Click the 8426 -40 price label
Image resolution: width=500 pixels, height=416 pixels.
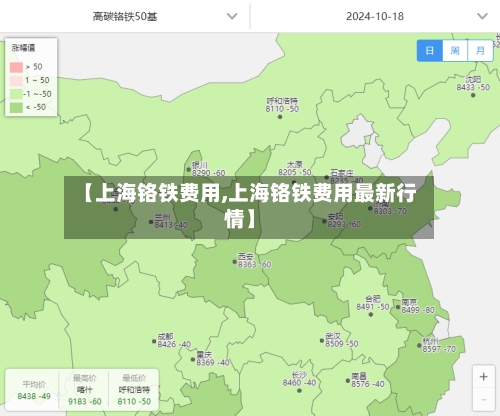(x=174, y=344)
